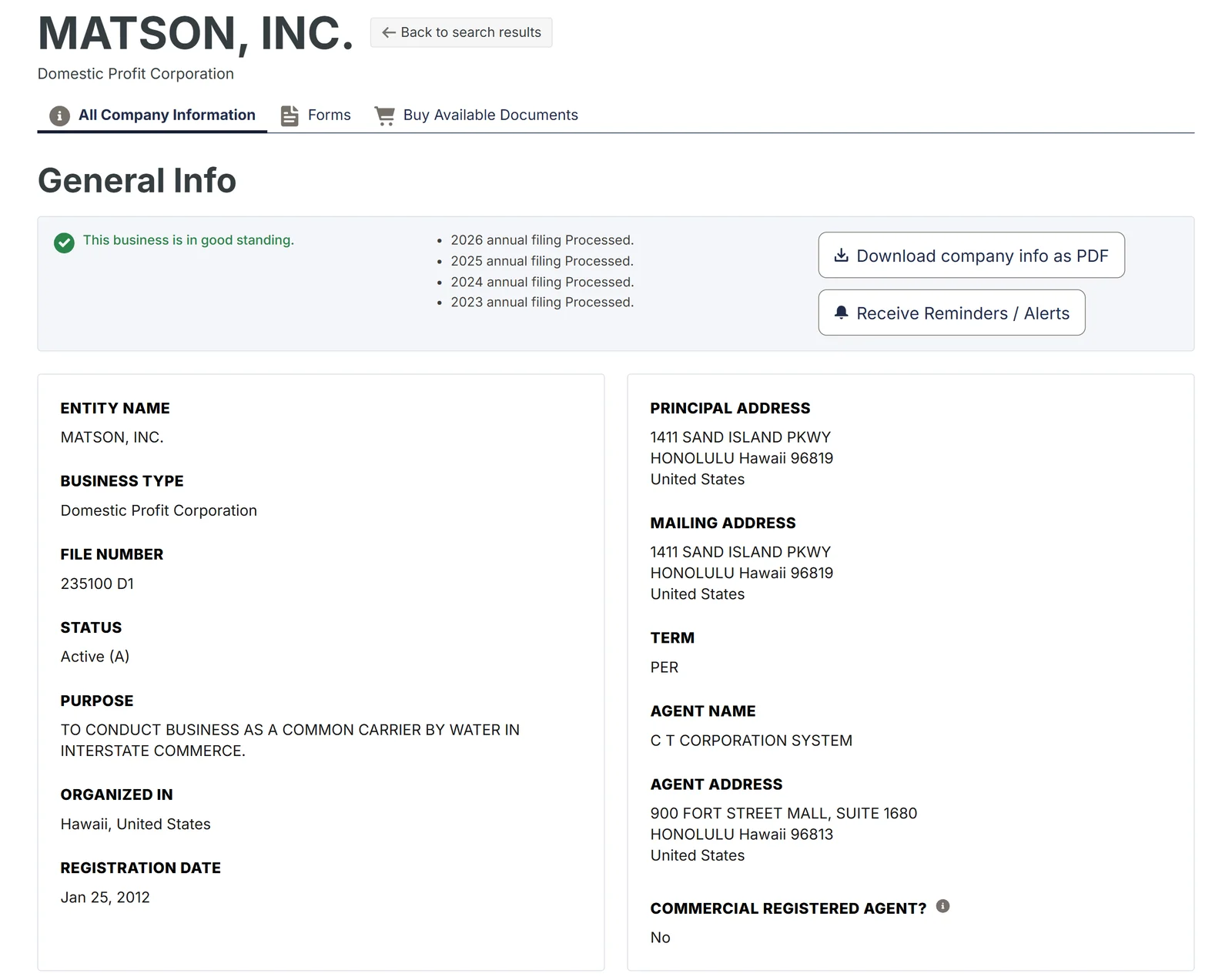This screenshot has width=1232, height=980.
Task: Click the PER term value
Action: click(665, 667)
